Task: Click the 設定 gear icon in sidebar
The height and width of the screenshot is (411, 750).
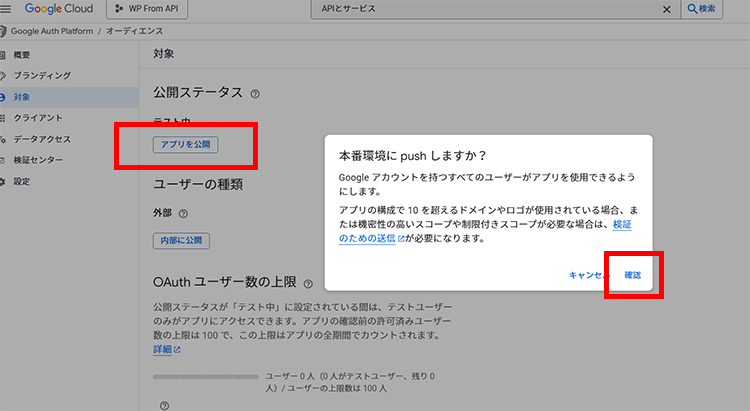Action: 4,182
